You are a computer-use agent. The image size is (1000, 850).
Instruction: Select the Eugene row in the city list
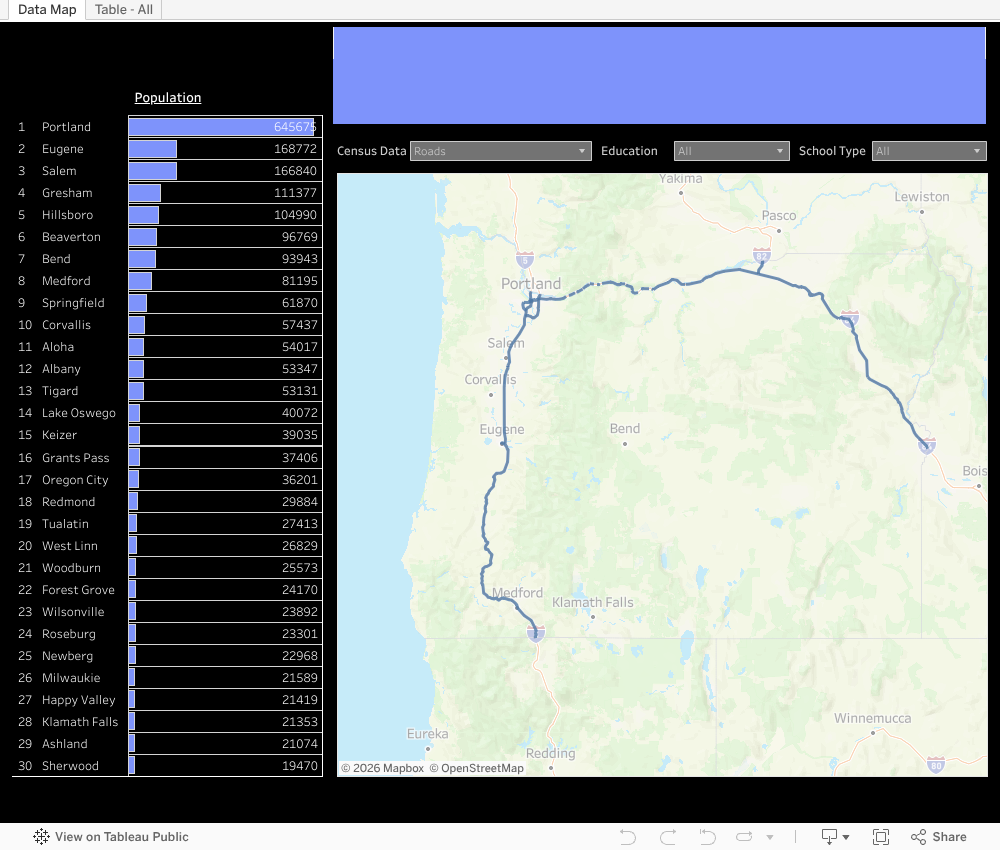click(x=62, y=148)
